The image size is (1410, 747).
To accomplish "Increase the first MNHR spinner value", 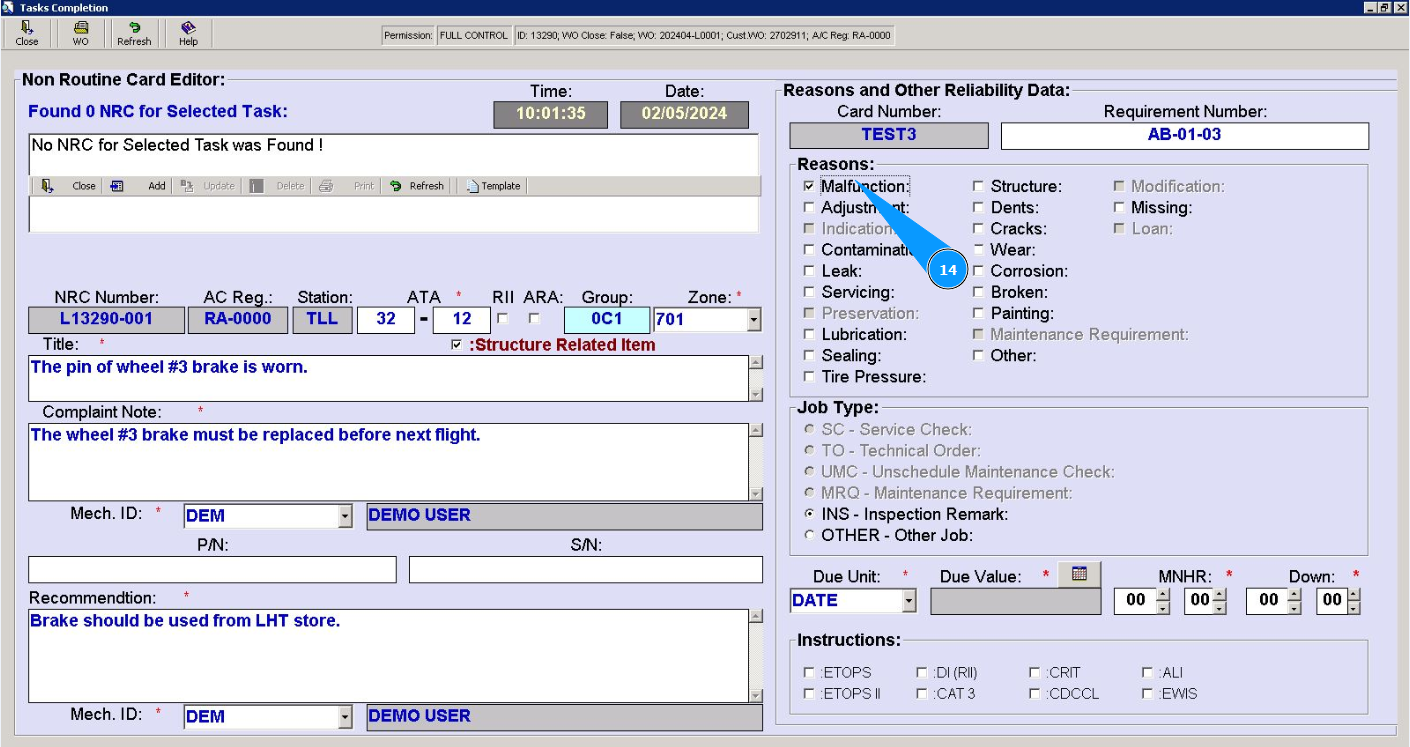I will [x=1162, y=594].
